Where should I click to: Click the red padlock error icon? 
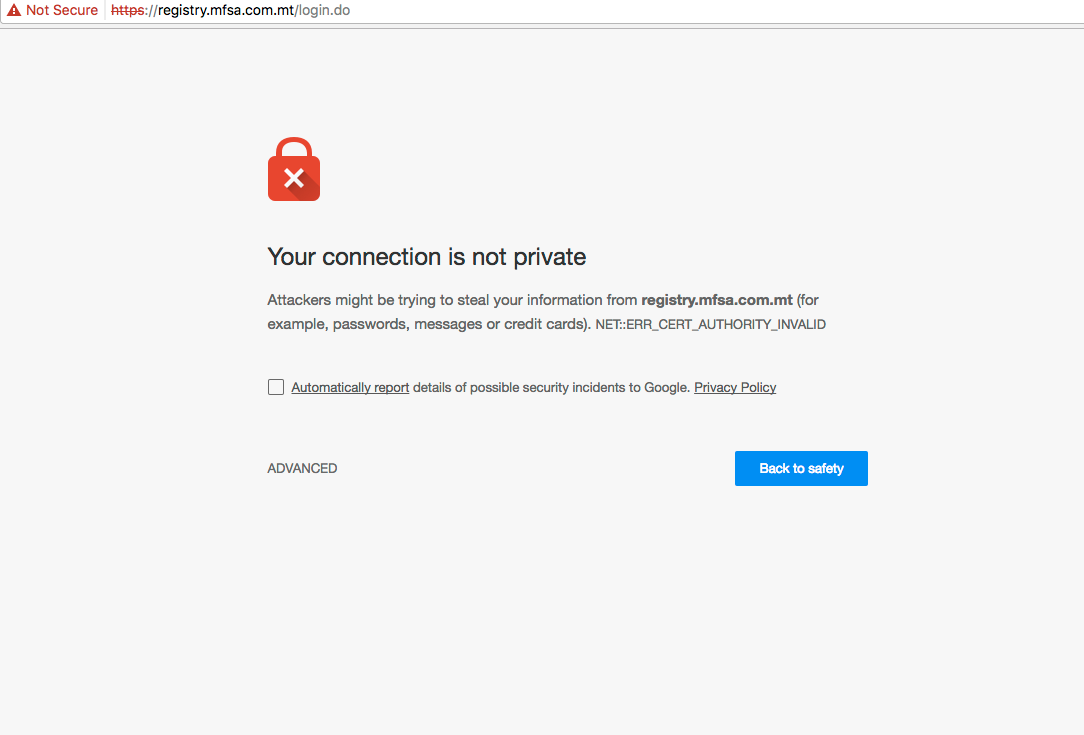pyautogui.click(x=294, y=170)
